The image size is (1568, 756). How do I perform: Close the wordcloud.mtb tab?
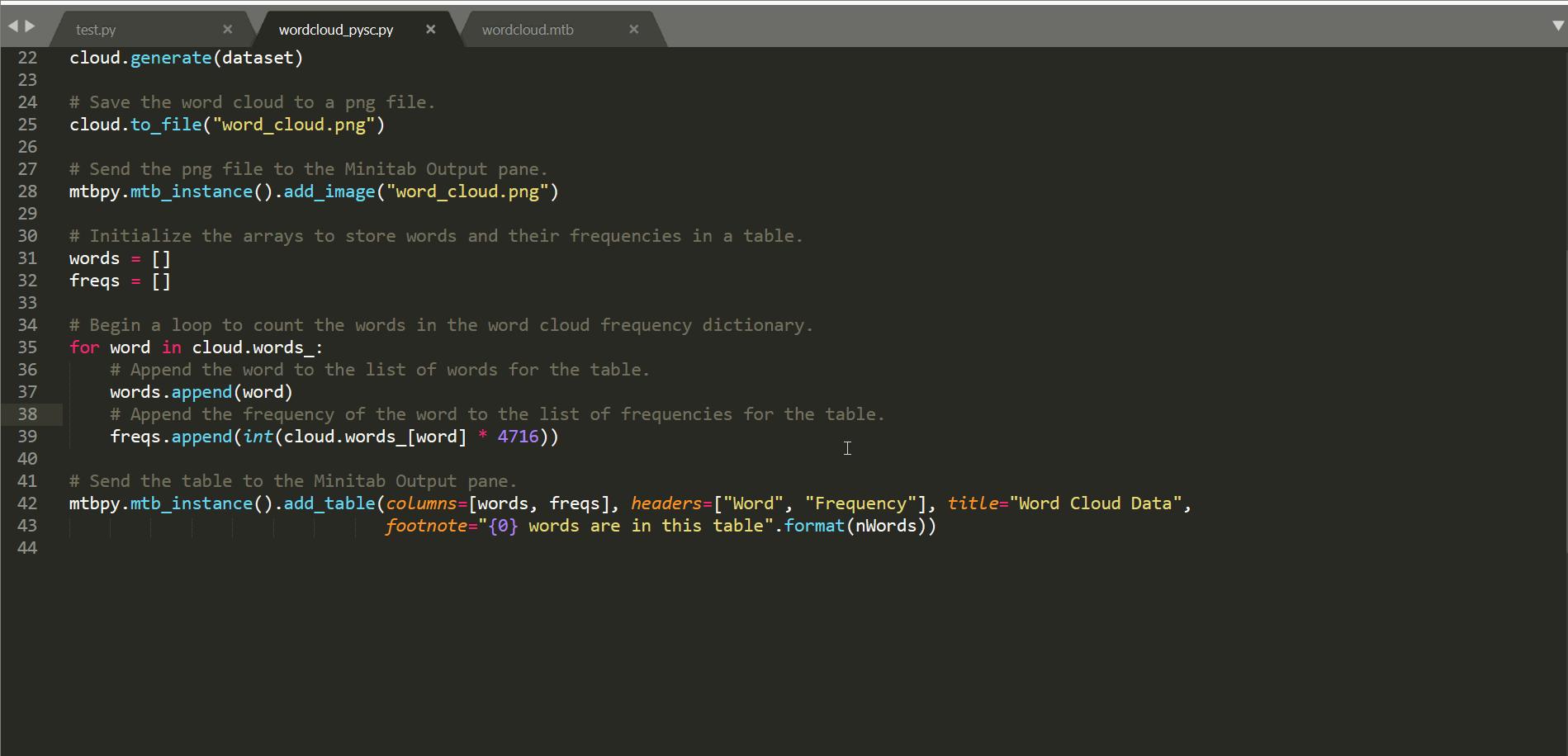pyautogui.click(x=633, y=30)
